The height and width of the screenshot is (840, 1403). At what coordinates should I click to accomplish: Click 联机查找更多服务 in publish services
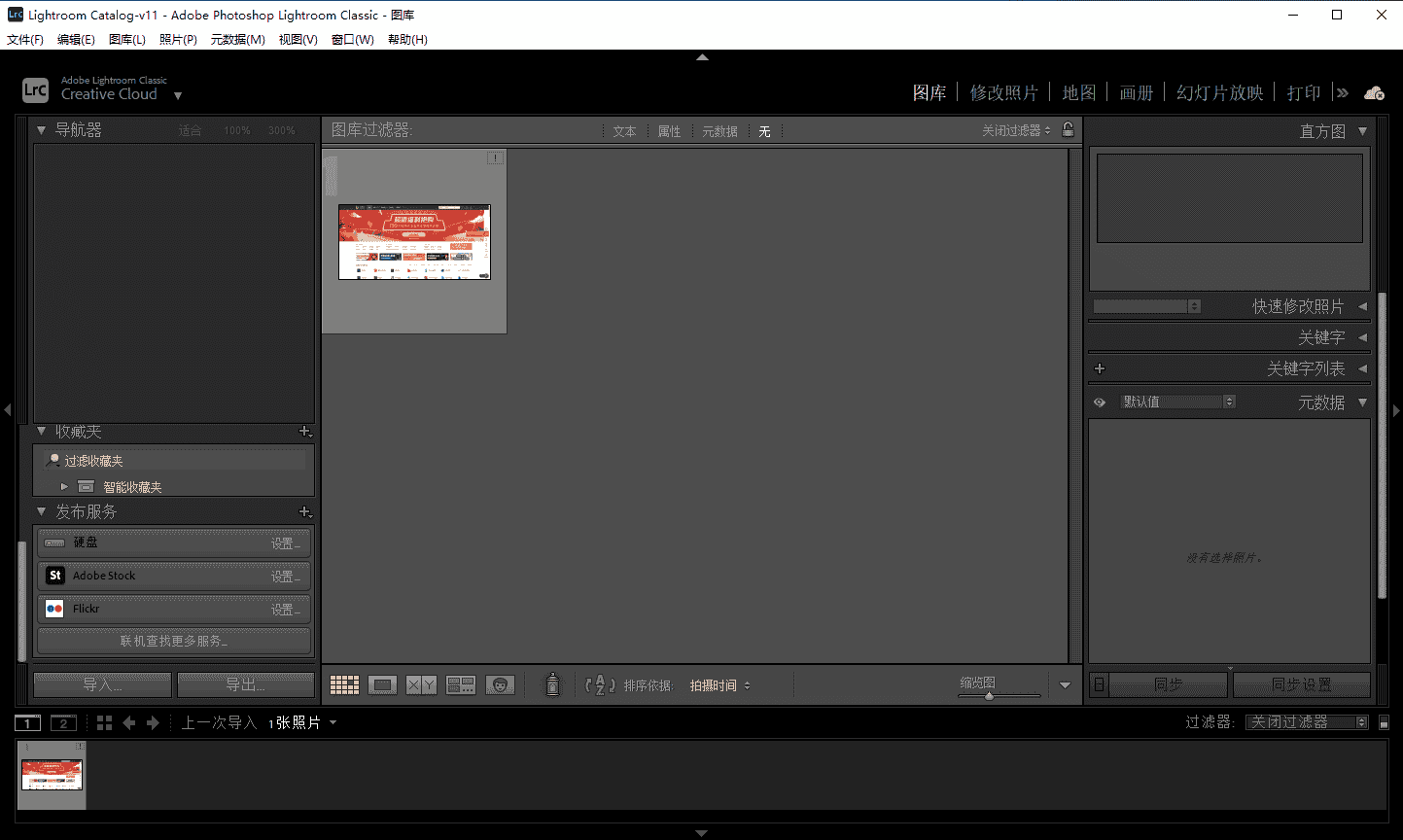coord(173,640)
